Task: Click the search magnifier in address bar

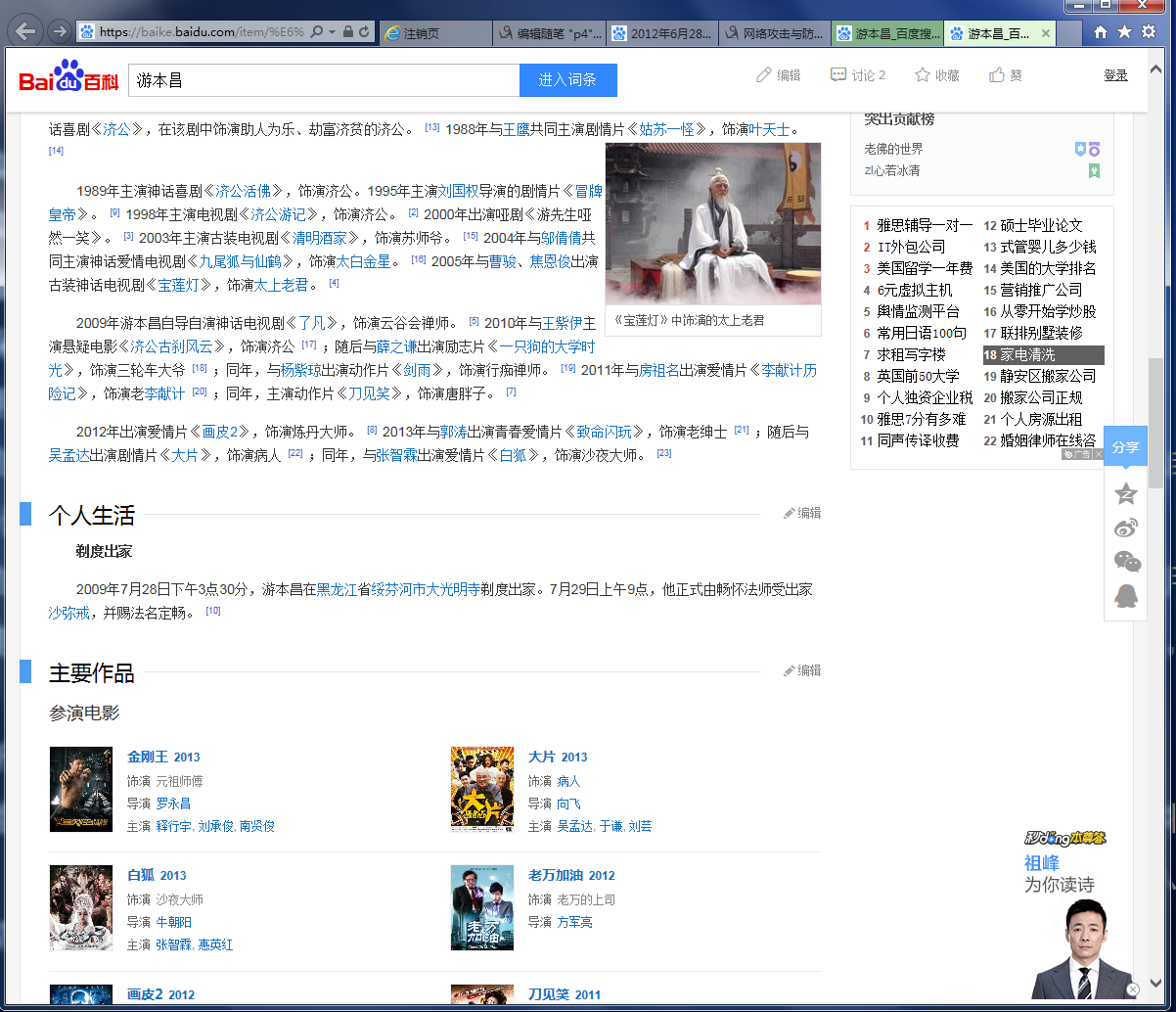Action: [317, 32]
